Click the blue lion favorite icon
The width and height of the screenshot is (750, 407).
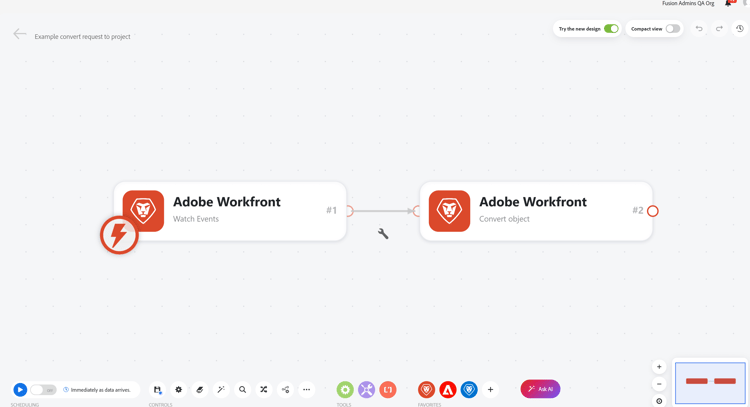469,390
